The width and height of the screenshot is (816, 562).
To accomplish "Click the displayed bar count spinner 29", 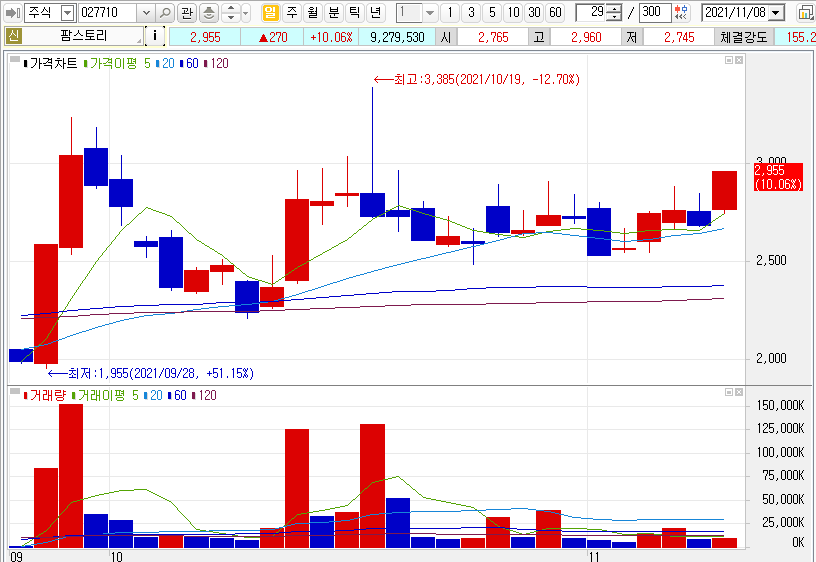I will 598,12.
